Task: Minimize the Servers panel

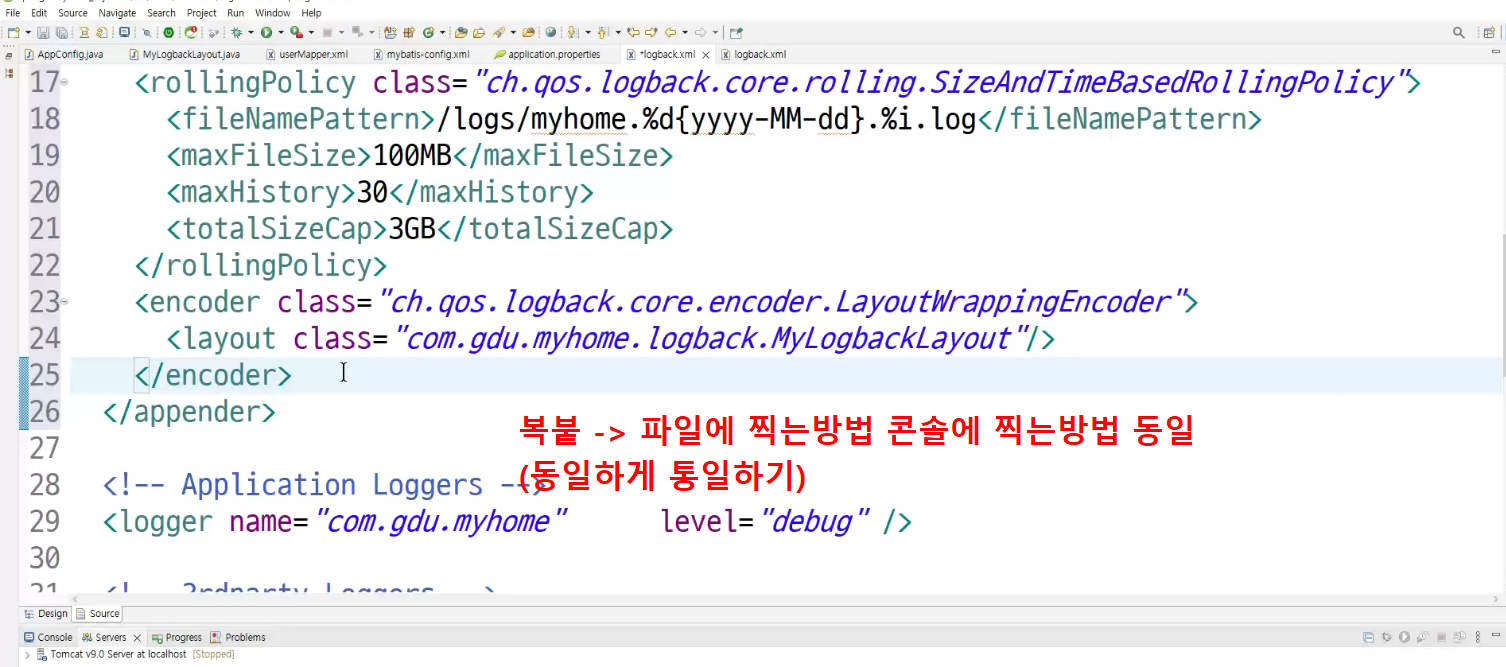Action: click(x=1496, y=635)
